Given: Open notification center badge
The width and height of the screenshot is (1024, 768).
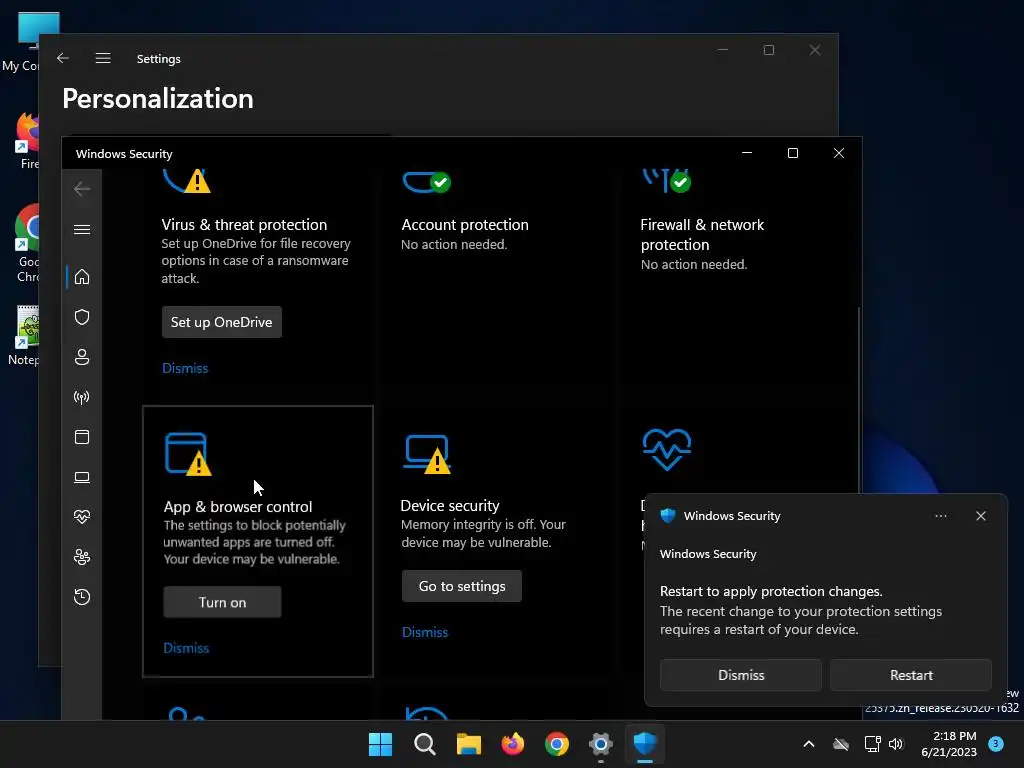Looking at the screenshot, I should 996,743.
